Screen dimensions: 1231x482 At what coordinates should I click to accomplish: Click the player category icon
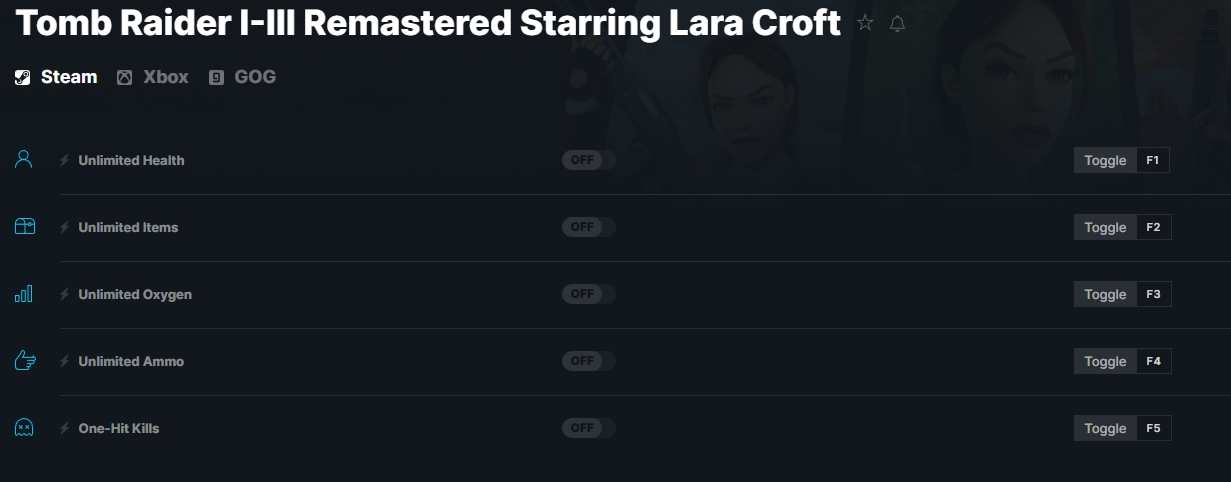click(24, 159)
